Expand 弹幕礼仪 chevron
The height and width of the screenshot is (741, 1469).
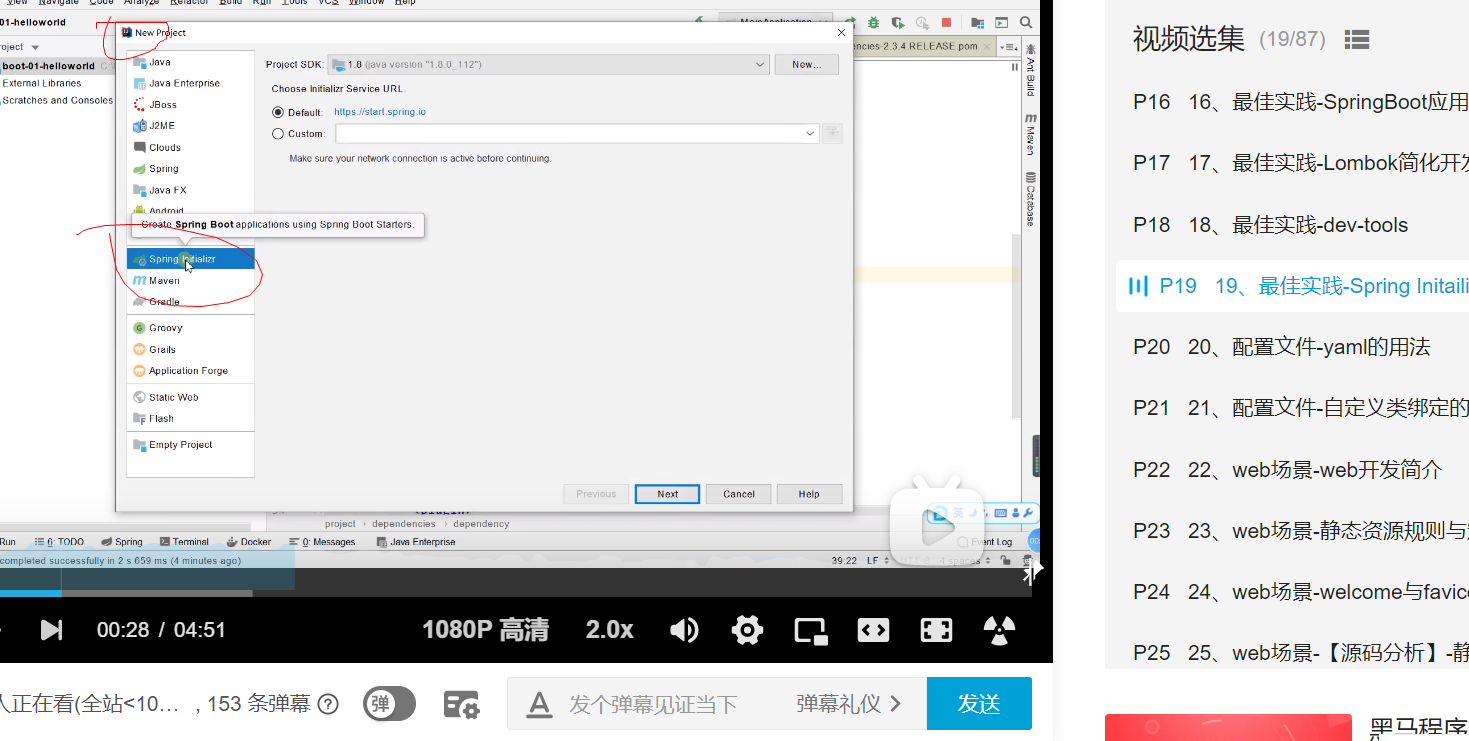click(x=895, y=704)
